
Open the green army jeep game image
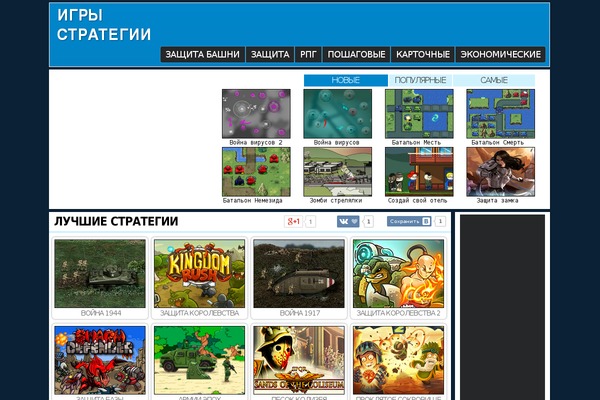(199, 360)
